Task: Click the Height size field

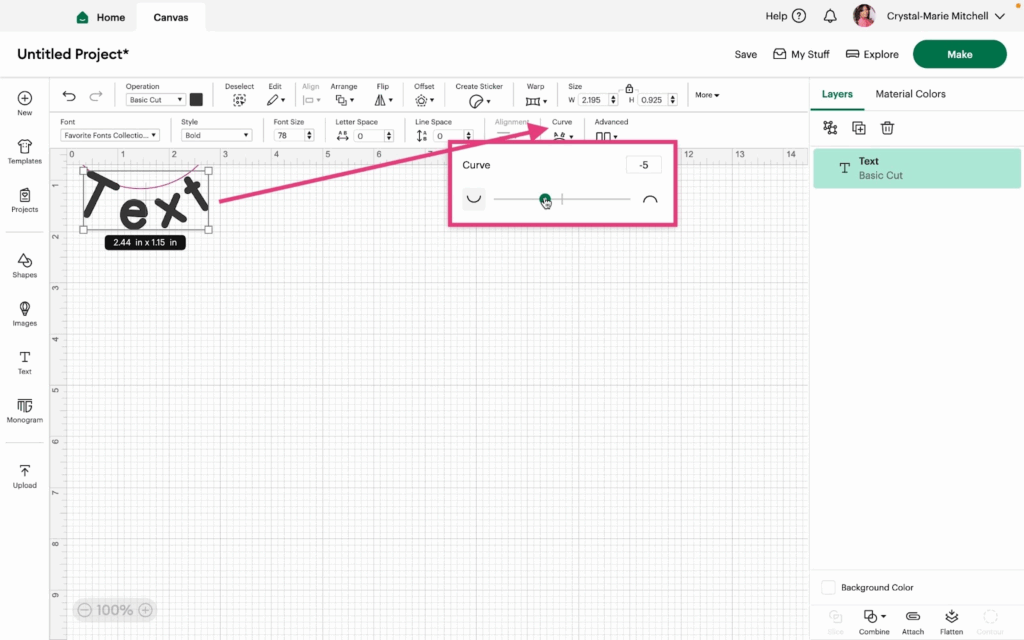Action: point(654,100)
